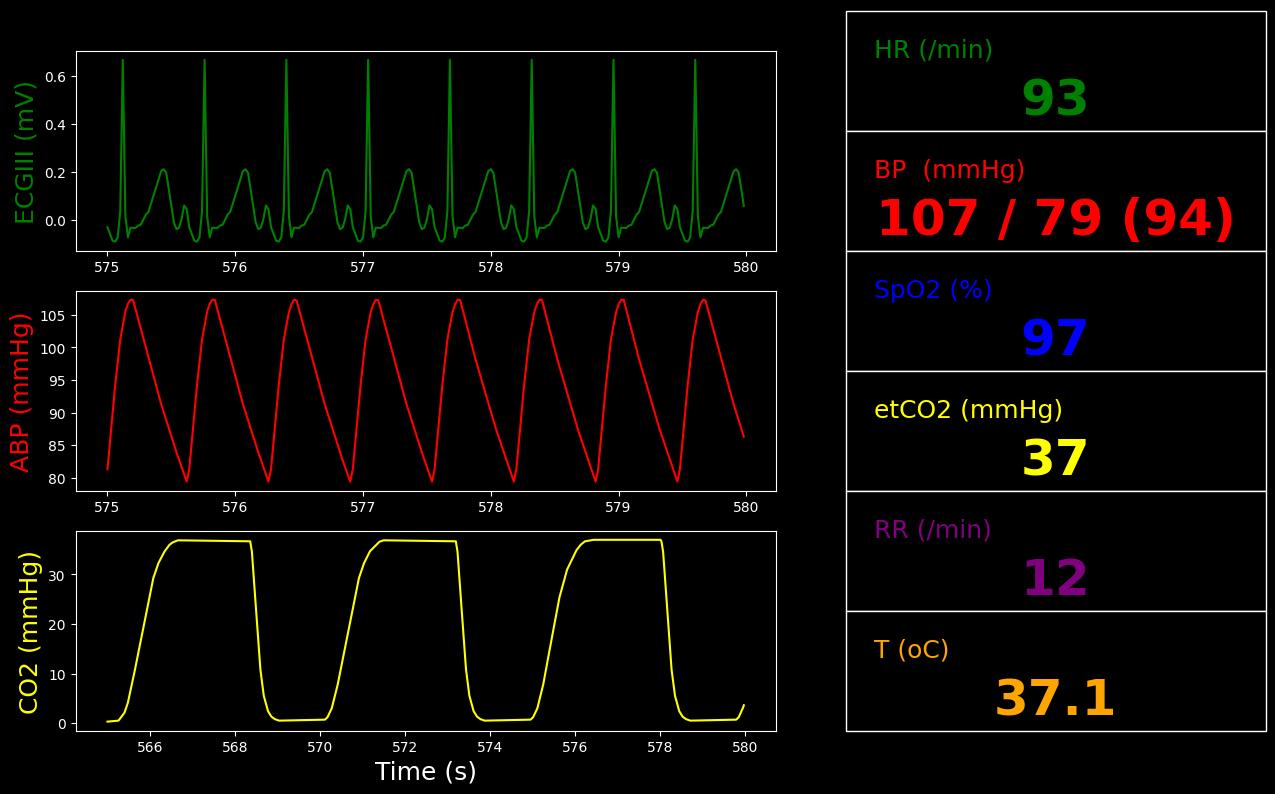Click the SpO2 value 97

click(x=1054, y=340)
